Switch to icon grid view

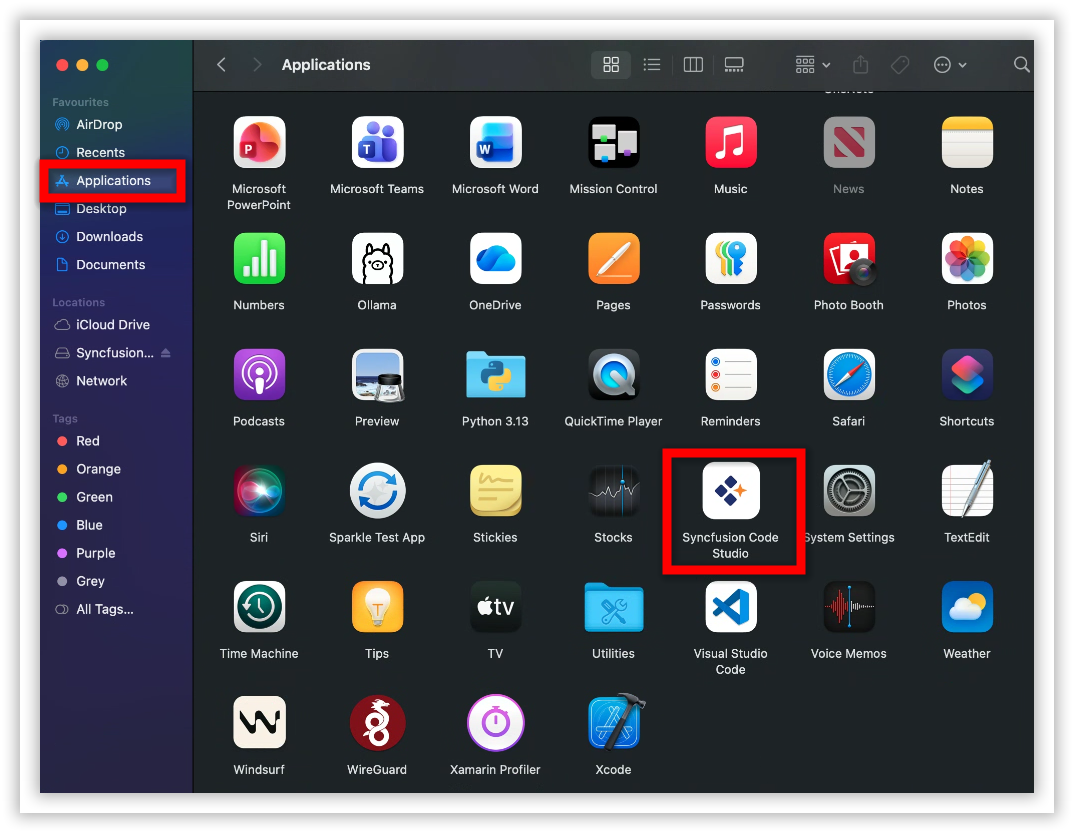click(611, 65)
